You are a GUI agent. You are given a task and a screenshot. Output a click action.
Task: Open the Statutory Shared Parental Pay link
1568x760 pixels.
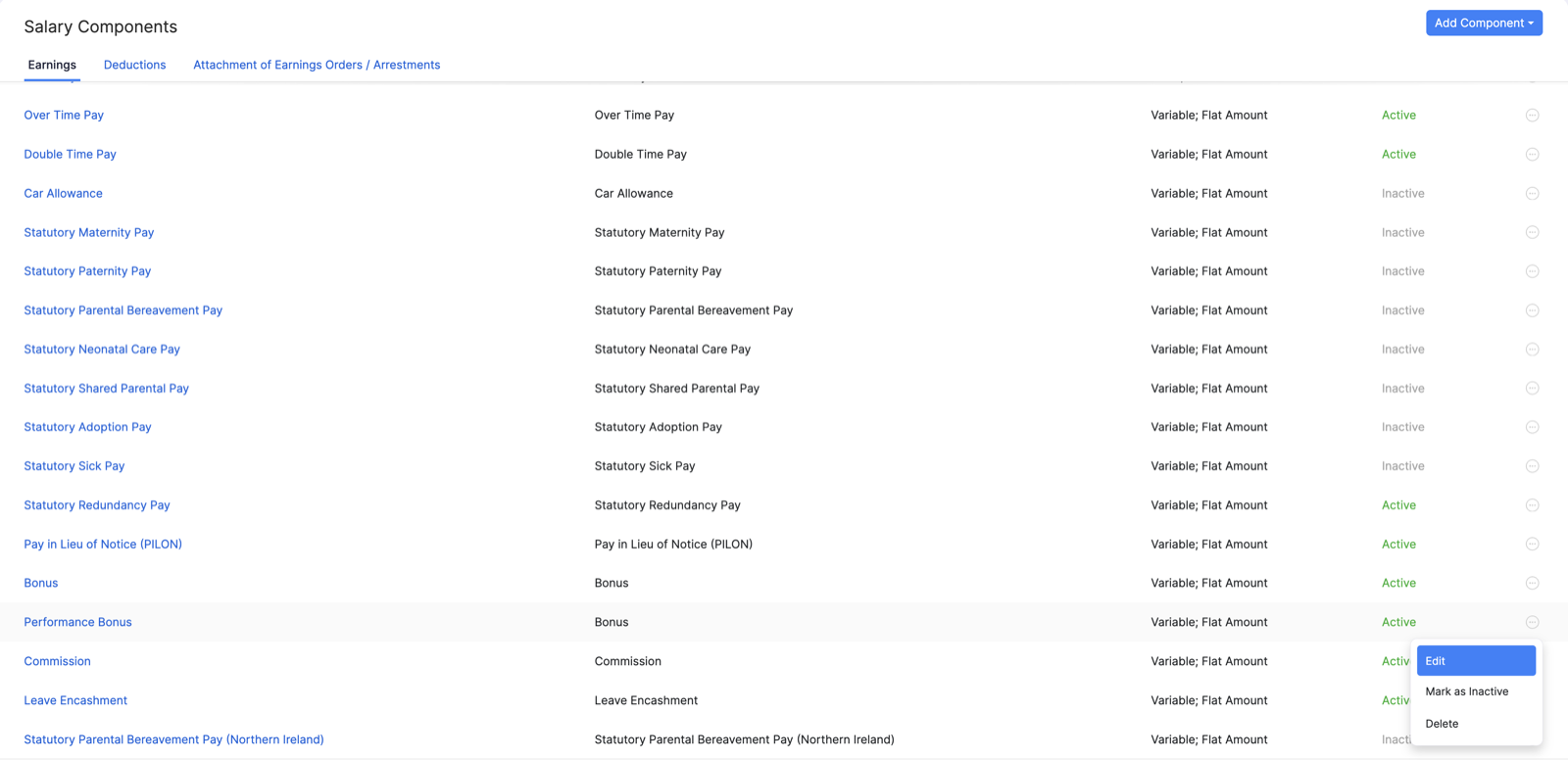[107, 389]
